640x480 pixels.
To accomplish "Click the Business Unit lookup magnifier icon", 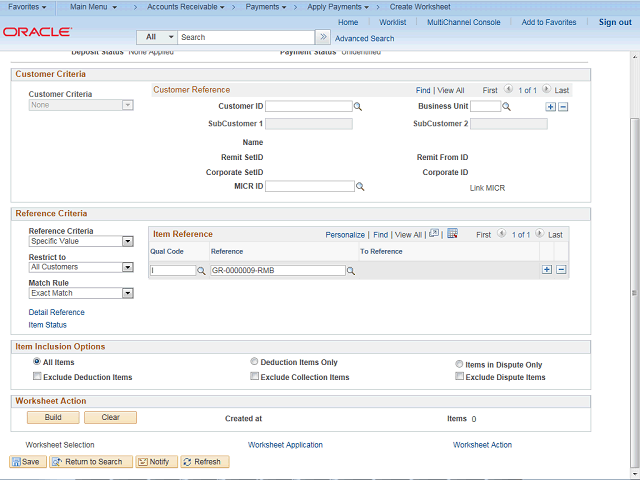I will (x=507, y=106).
